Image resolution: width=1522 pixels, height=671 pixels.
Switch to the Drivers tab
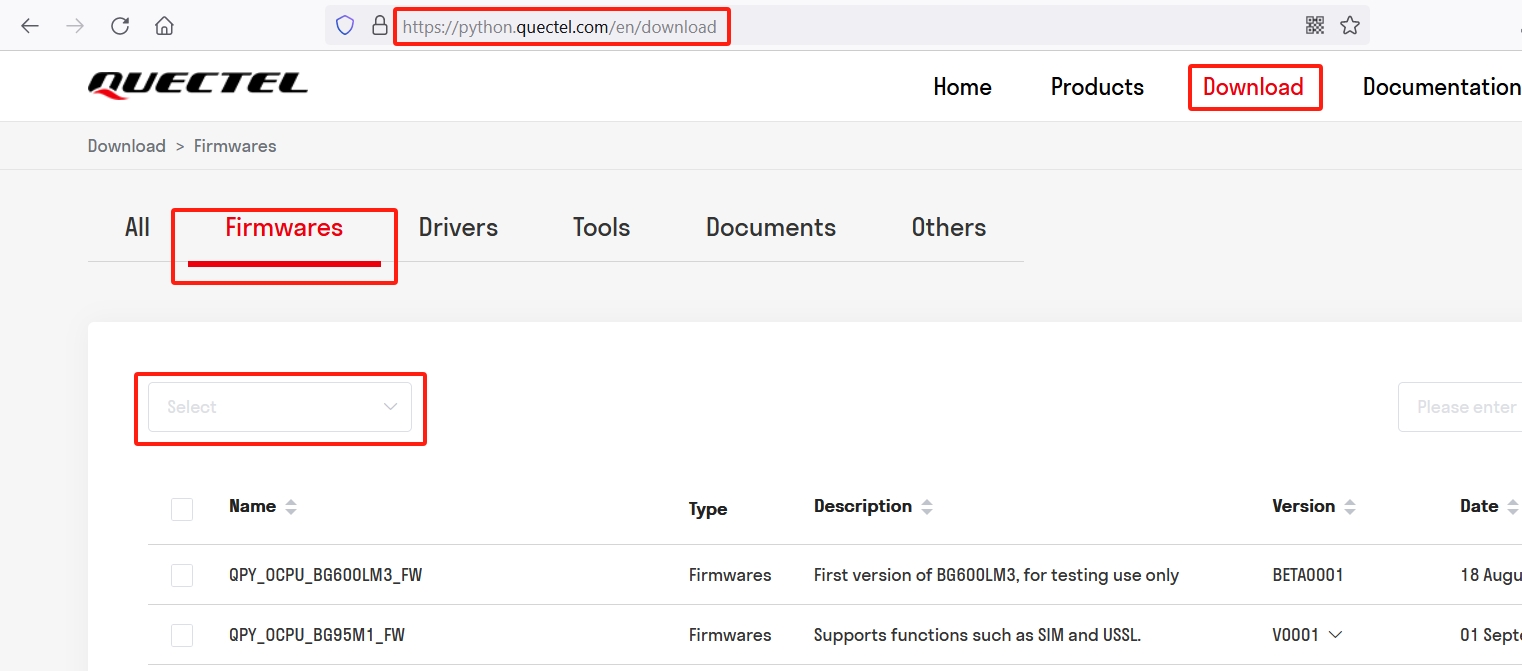(458, 227)
